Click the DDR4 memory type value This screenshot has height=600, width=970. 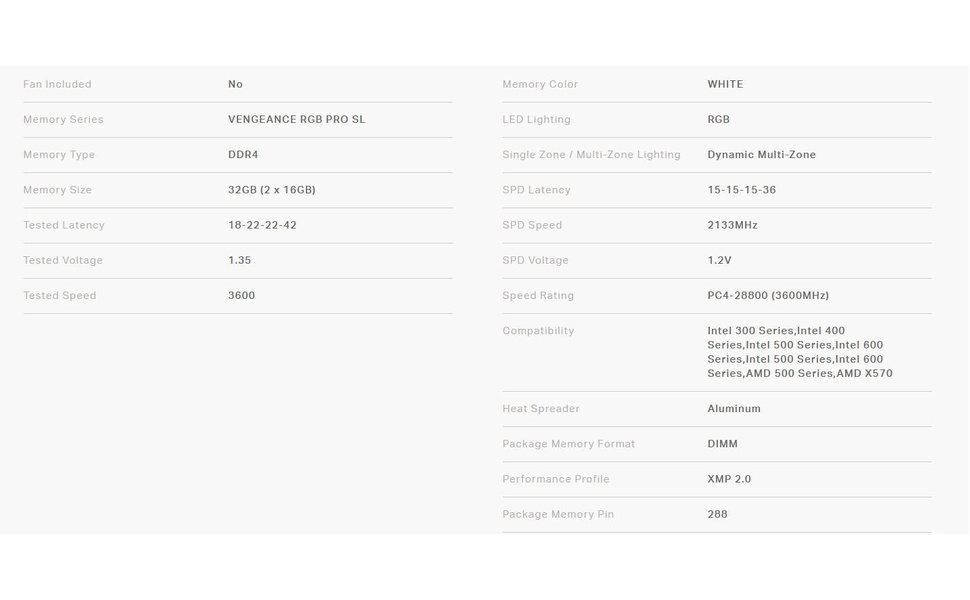point(243,155)
